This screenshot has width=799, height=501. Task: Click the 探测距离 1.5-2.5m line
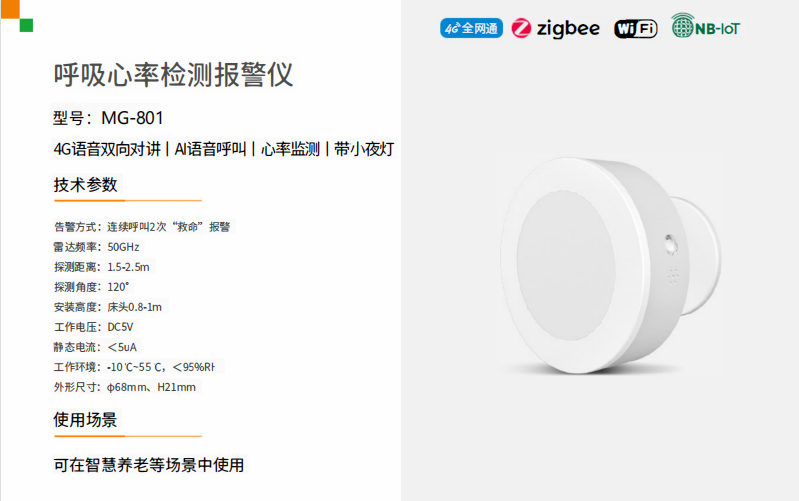(102, 267)
